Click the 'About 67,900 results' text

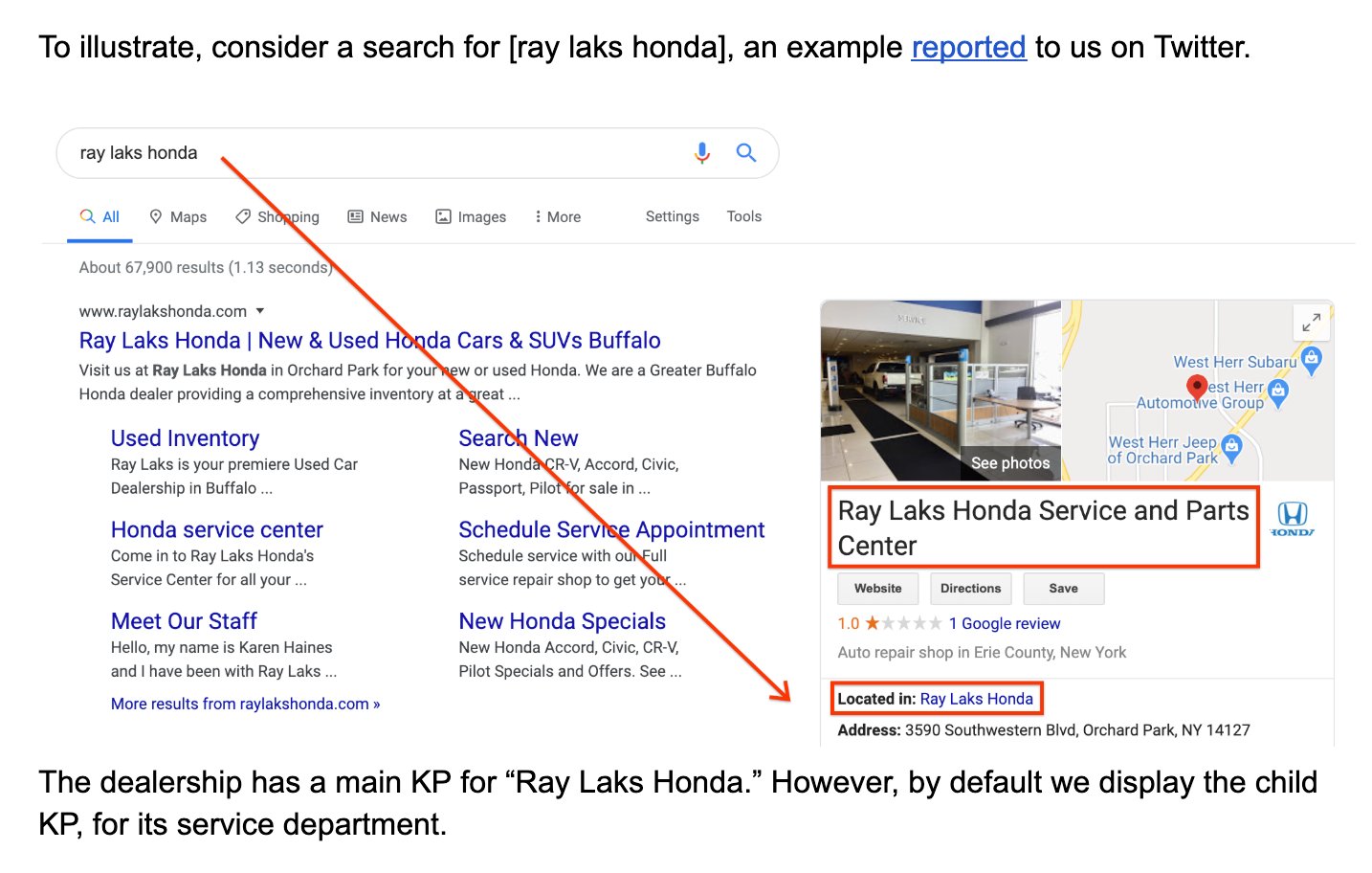(x=206, y=267)
